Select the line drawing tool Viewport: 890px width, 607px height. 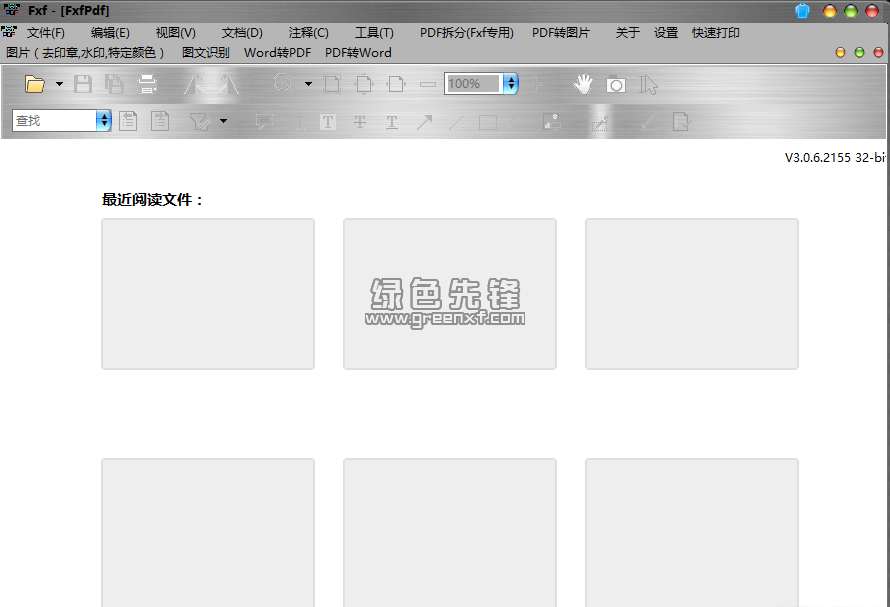point(456,122)
